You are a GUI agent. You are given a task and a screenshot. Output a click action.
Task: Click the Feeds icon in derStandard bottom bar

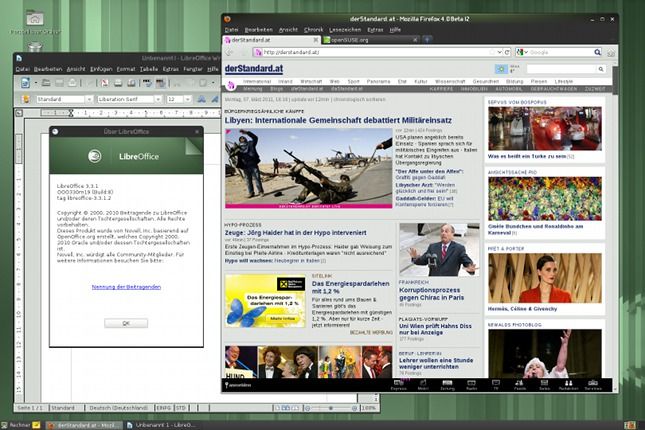520,385
